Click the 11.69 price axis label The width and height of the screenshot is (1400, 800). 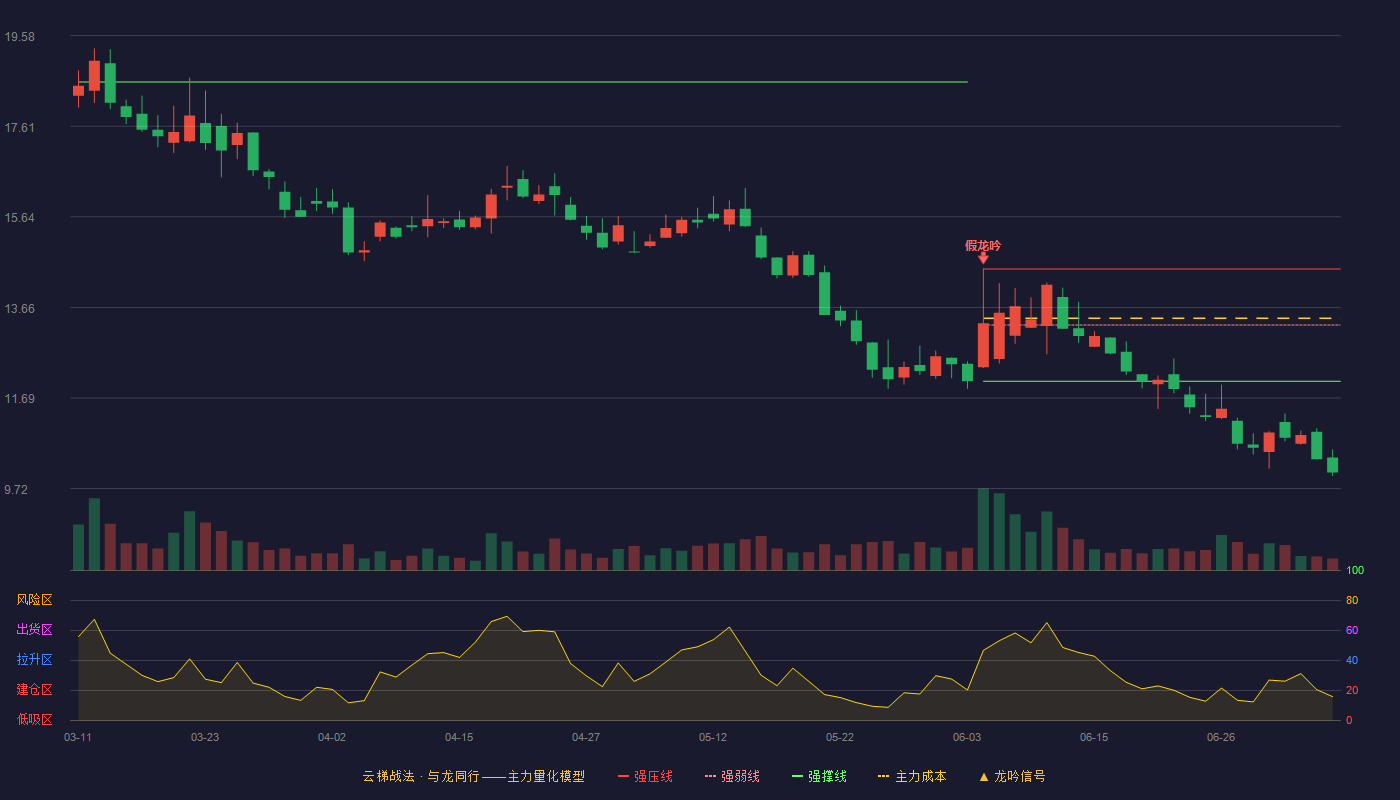coord(19,399)
